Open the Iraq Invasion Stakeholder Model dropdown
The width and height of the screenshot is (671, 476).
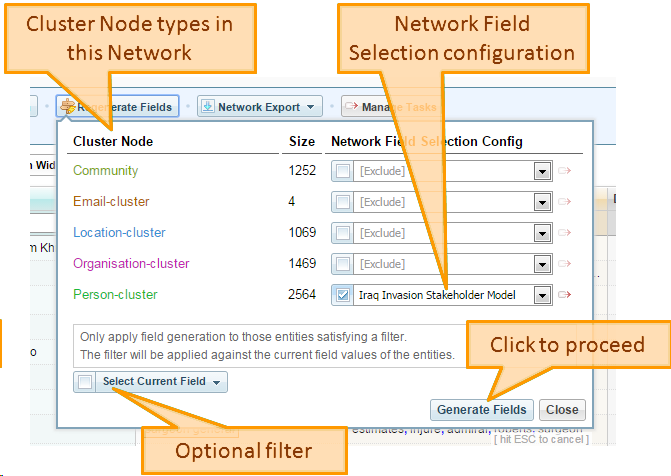[x=542, y=295]
